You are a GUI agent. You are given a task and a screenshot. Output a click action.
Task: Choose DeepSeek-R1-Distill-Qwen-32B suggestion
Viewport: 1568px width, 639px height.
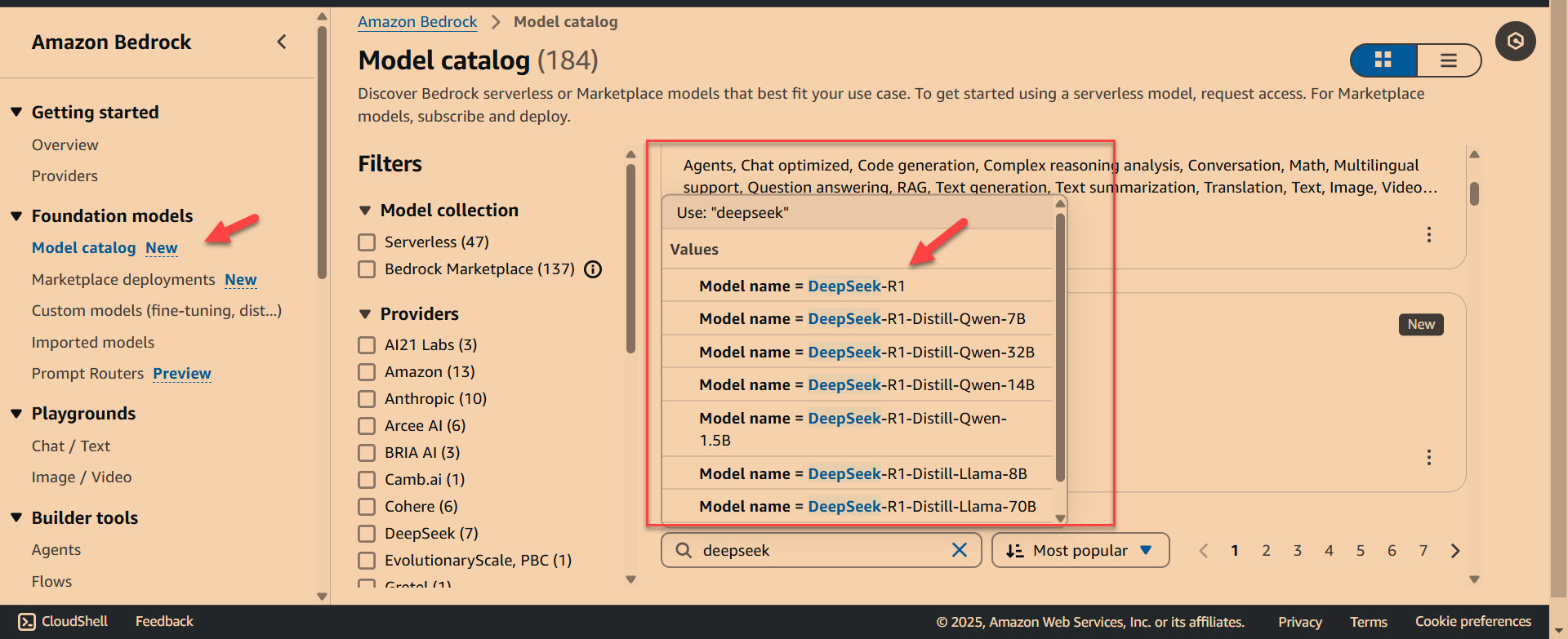(857, 352)
